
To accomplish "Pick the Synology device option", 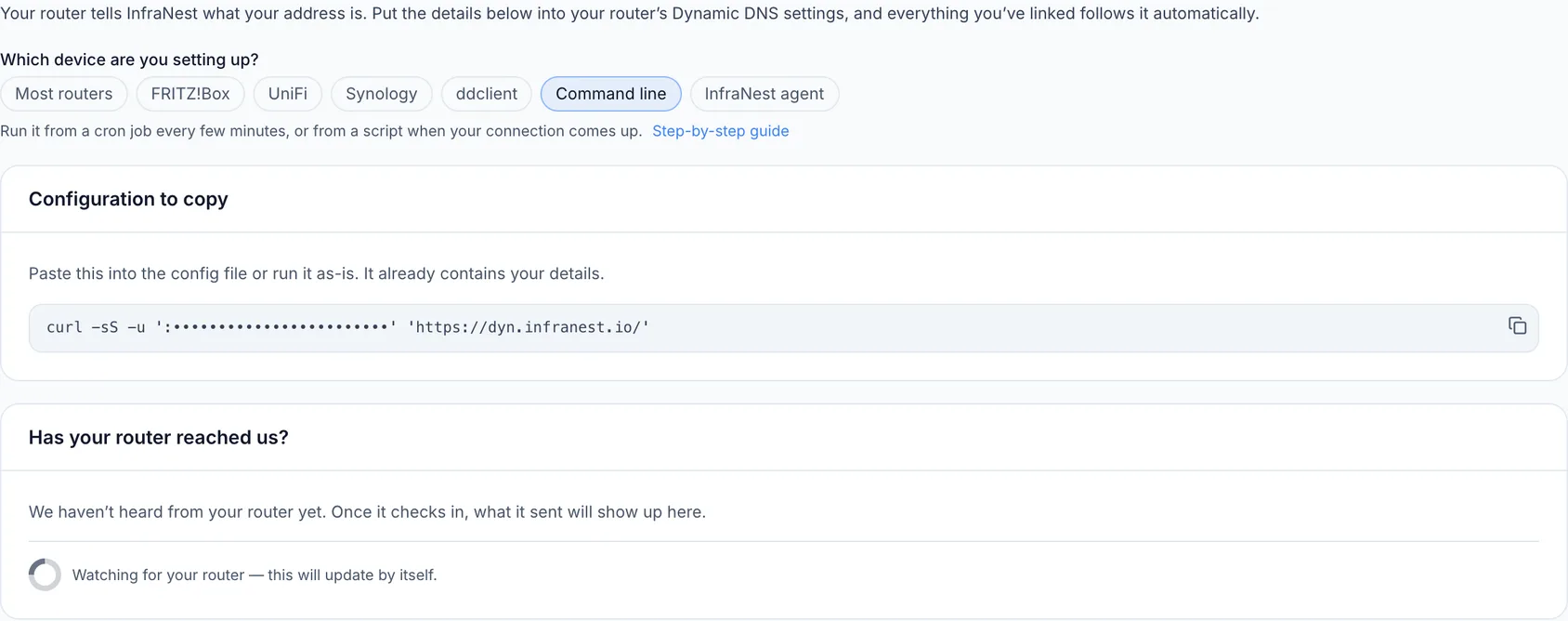I will point(382,94).
